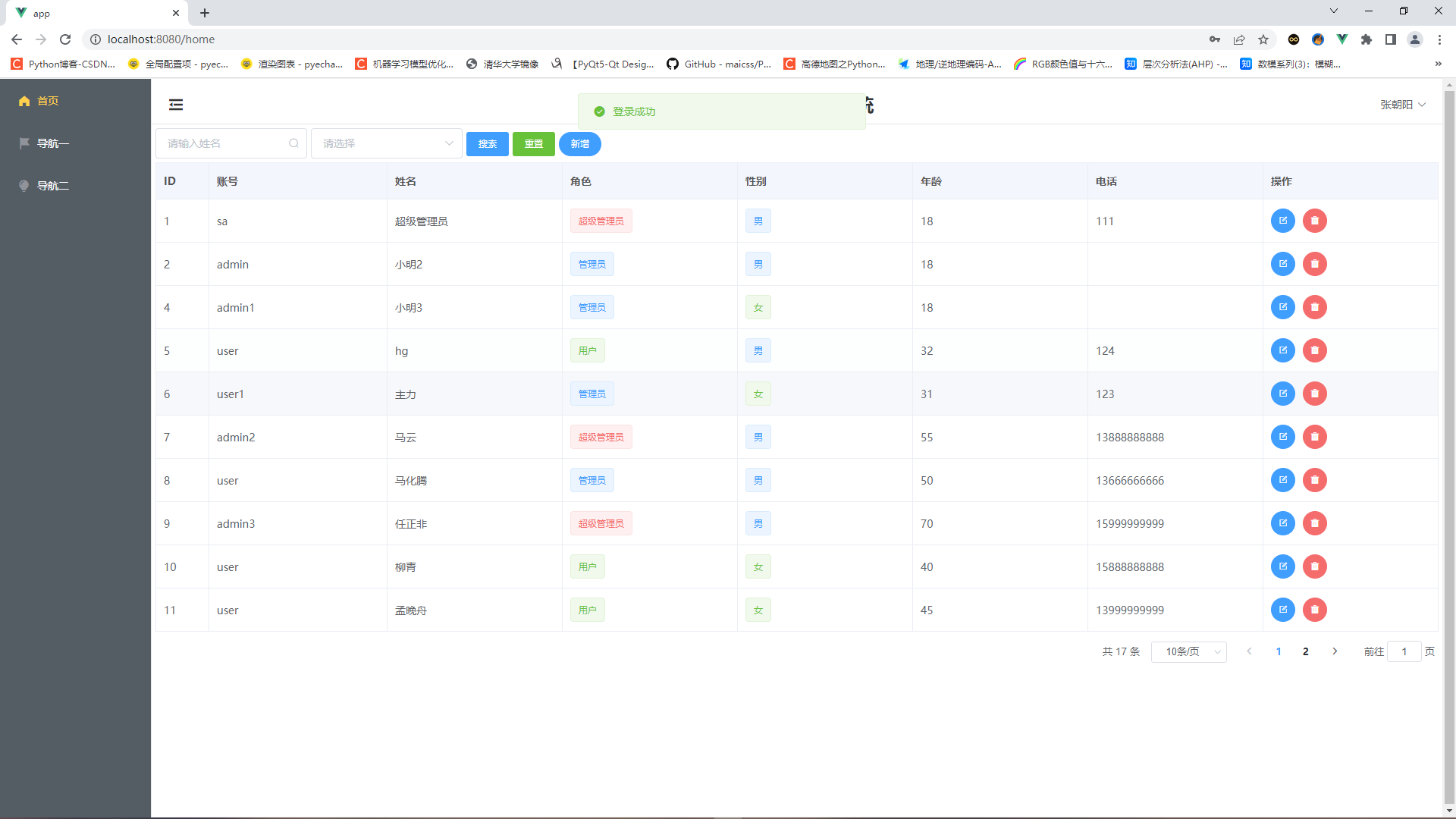Click search magnifier in name input
This screenshot has width=1456, height=819.
point(293,143)
